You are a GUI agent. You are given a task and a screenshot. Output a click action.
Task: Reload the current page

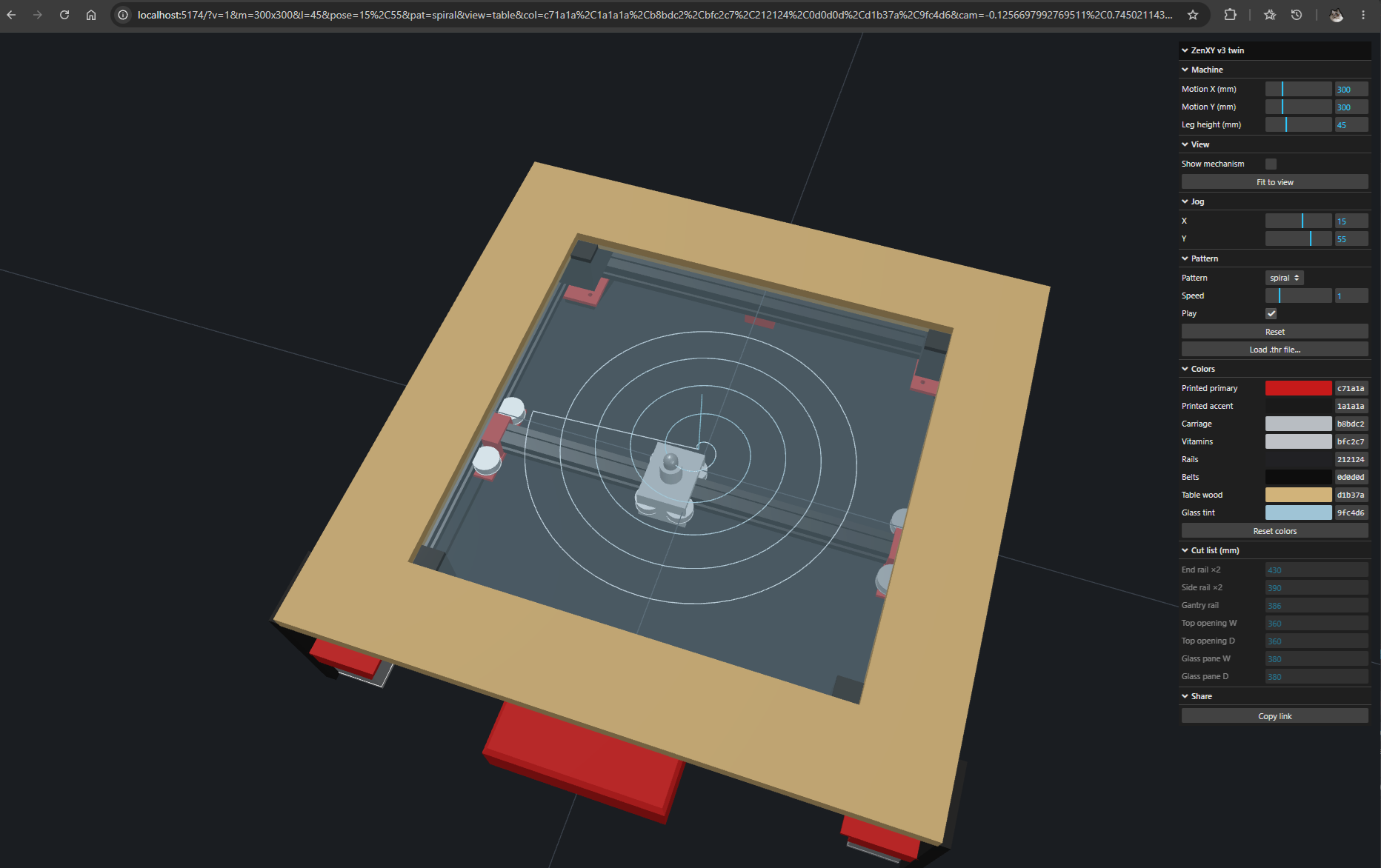click(64, 15)
